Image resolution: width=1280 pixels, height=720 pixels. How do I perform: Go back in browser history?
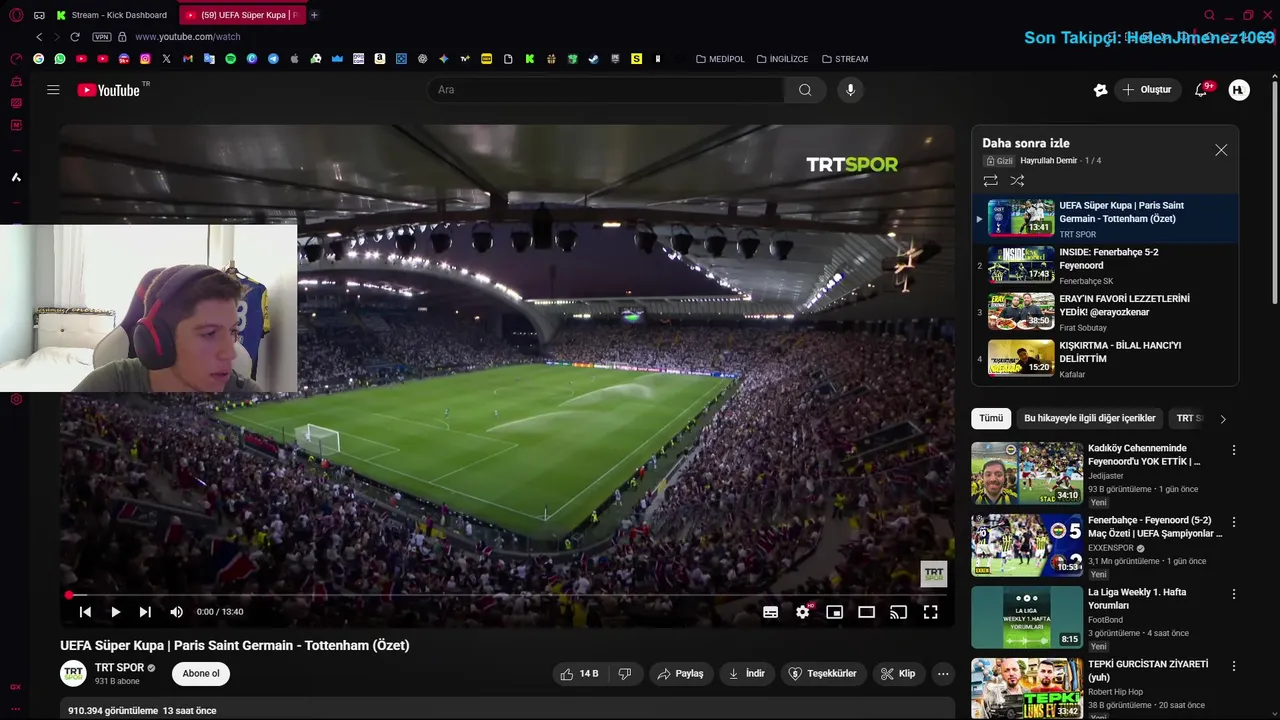[39, 37]
